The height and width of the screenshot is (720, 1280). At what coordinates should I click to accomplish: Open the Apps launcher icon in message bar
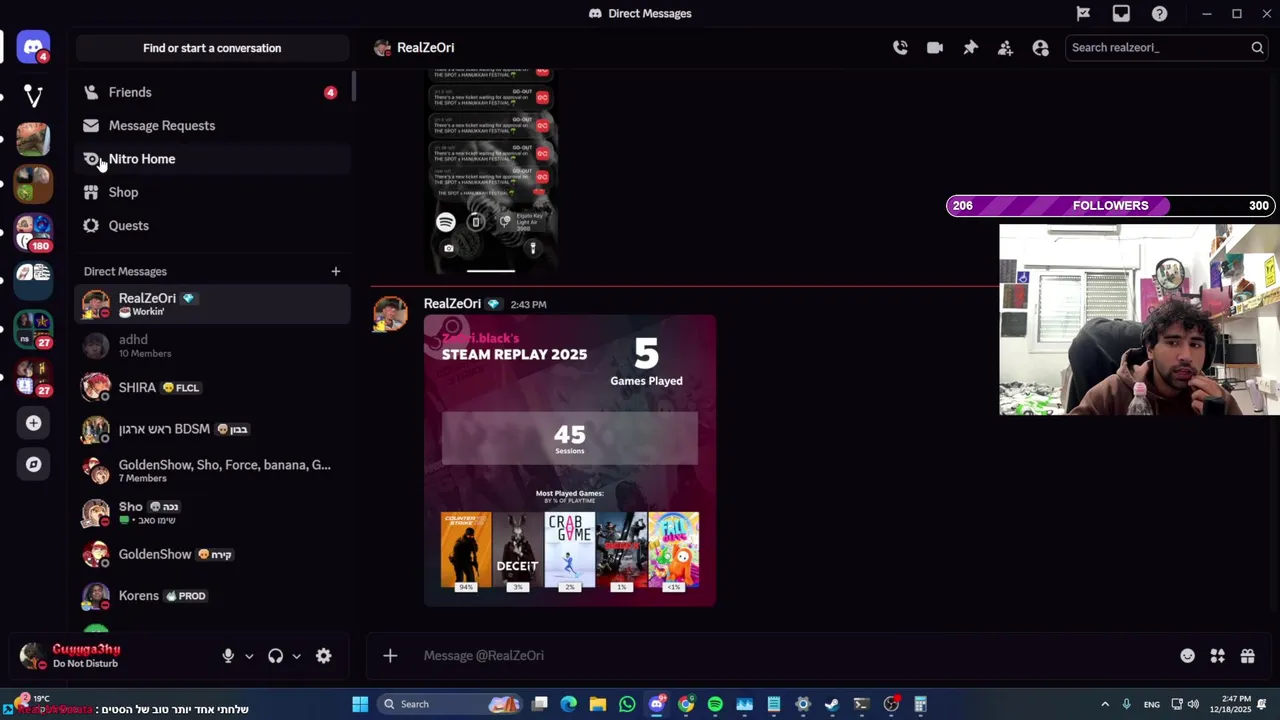[x=1217, y=656]
